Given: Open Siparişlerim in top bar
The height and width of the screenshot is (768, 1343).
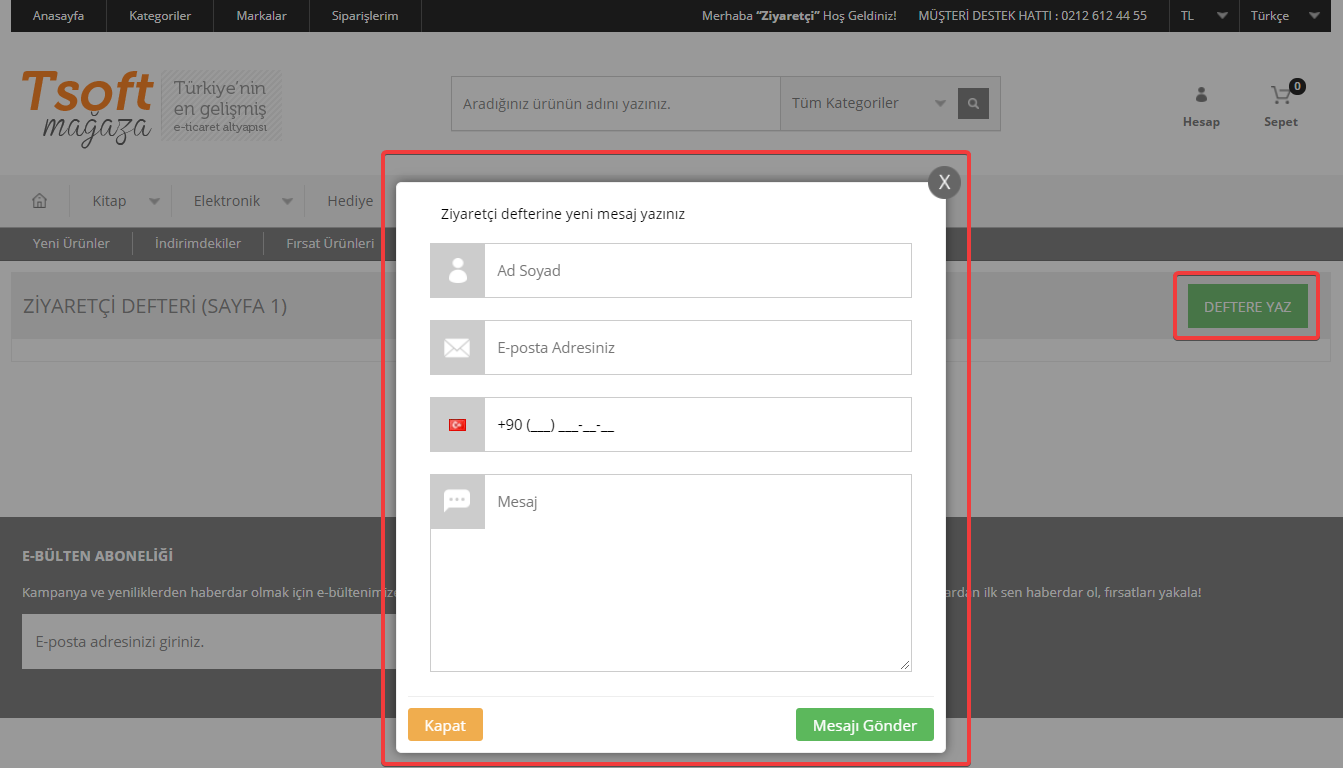Looking at the screenshot, I should point(365,16).
